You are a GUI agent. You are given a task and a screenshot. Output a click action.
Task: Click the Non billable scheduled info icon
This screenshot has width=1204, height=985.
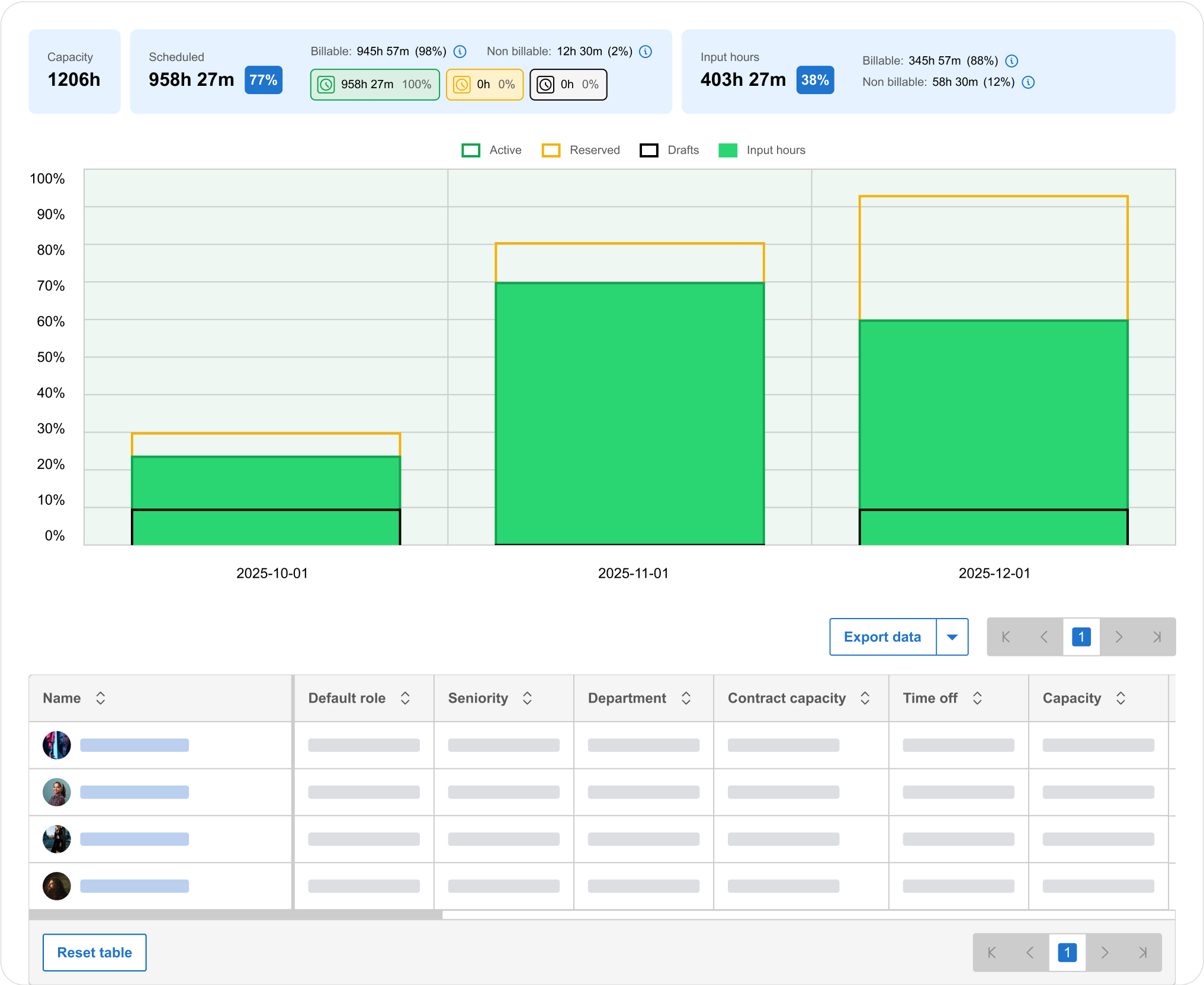[646, 51]
